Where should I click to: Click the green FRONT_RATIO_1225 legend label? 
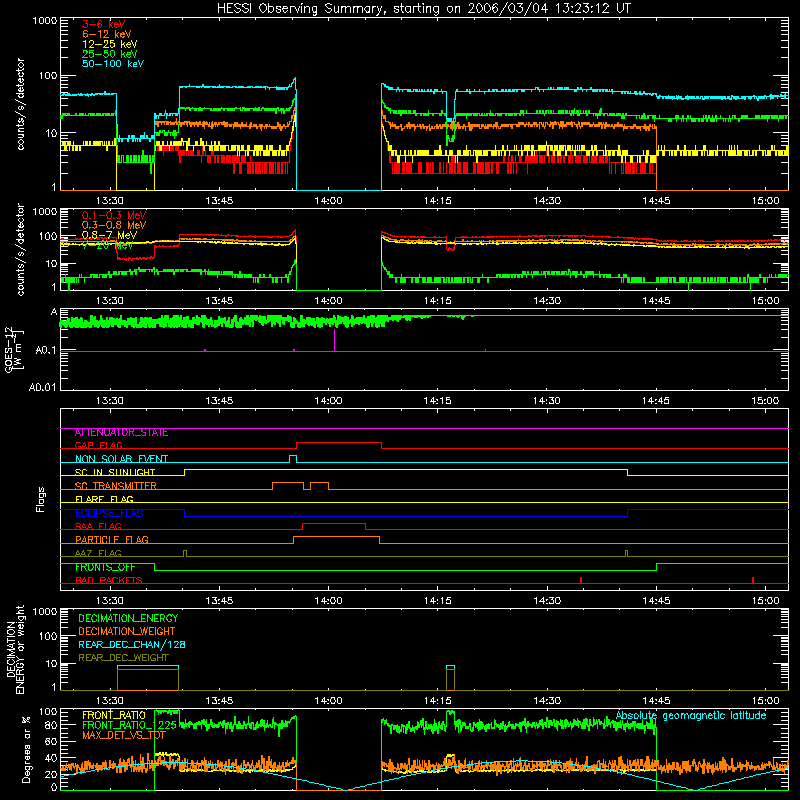pos(129,725)
